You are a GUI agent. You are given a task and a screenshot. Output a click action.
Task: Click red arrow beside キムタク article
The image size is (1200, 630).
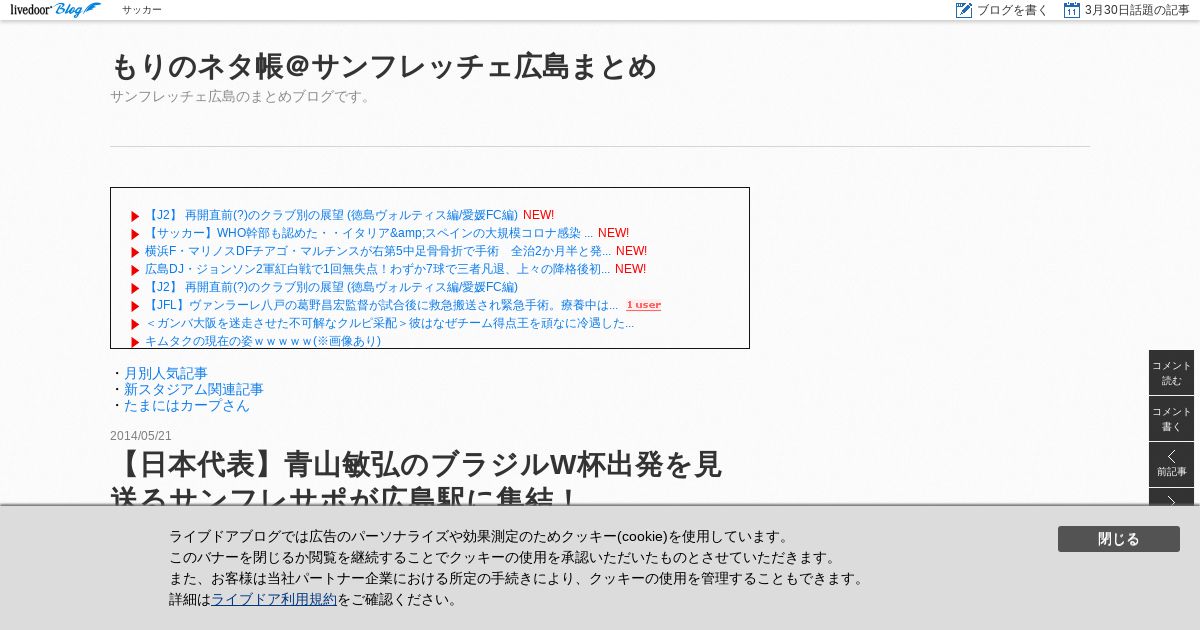pyautogui.click(x=135, y=342)
